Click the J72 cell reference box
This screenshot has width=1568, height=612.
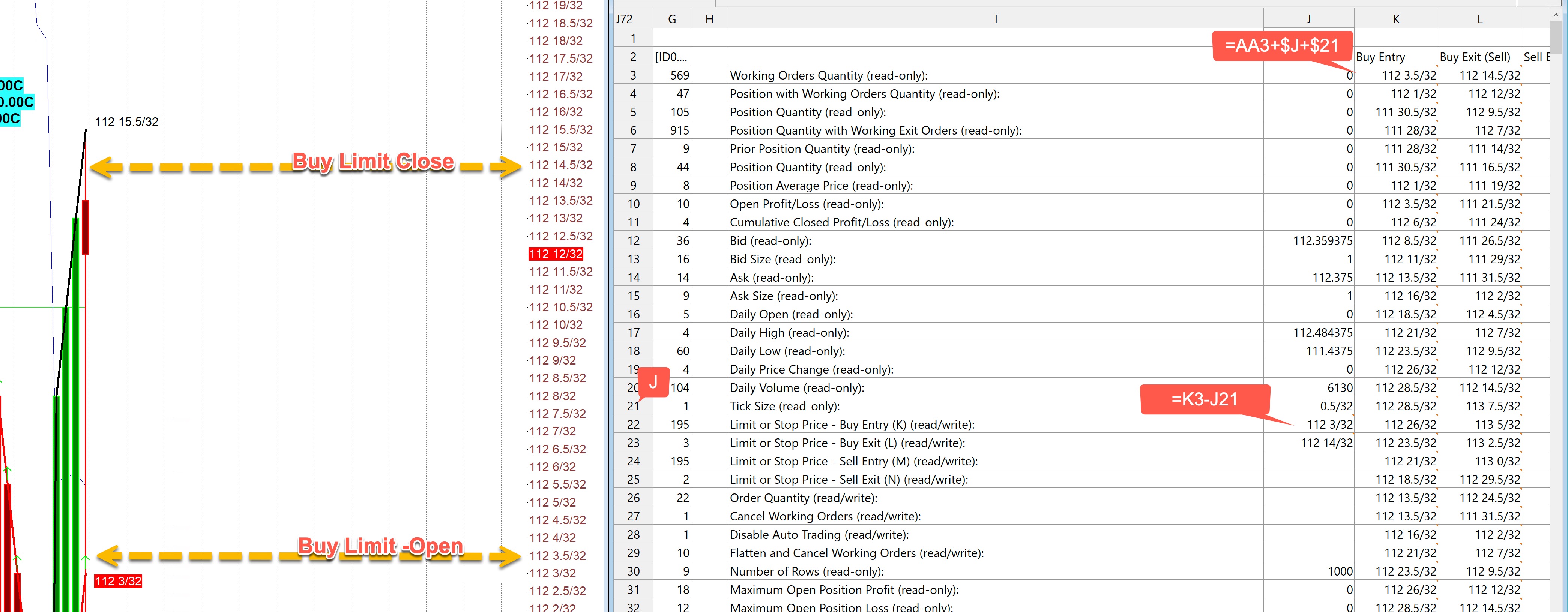coord(624,19)
